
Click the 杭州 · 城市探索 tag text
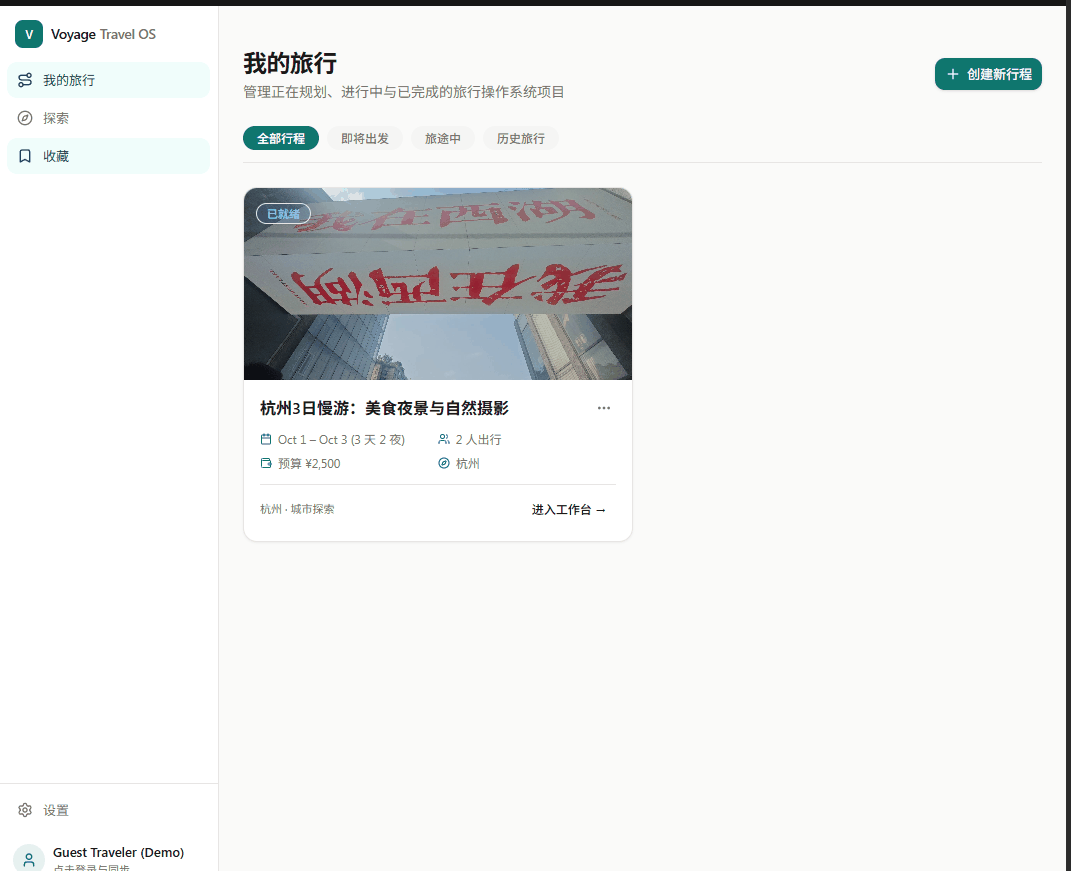click(297, 509)
